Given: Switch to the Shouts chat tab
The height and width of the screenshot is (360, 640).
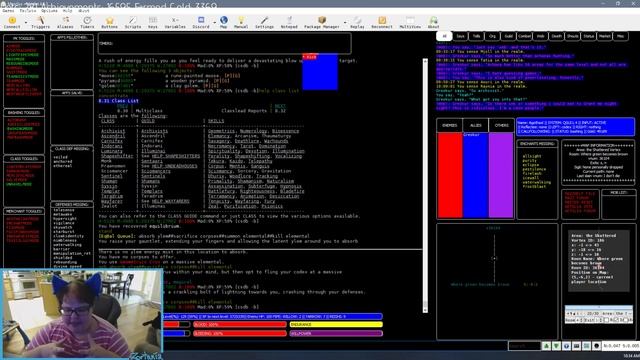Looking at the screenshot, I should (572, 36).
